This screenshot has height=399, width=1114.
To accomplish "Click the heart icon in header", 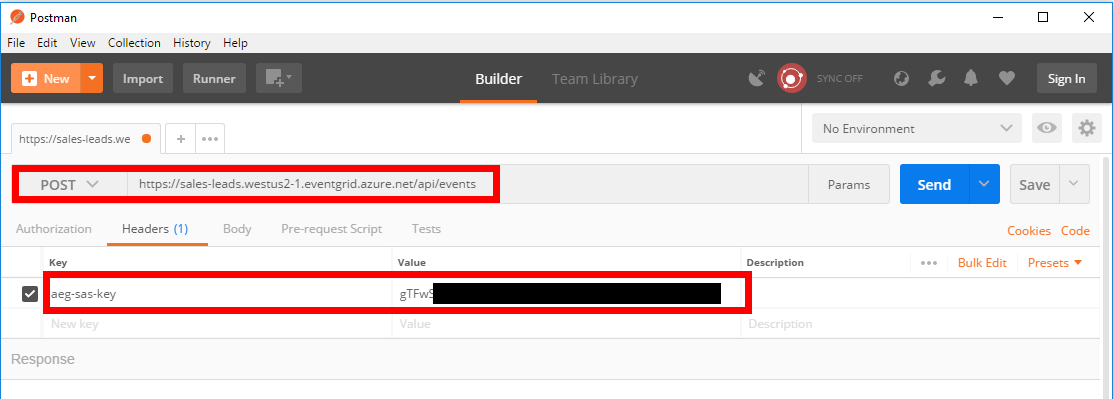I will (x=1006, y=78).
